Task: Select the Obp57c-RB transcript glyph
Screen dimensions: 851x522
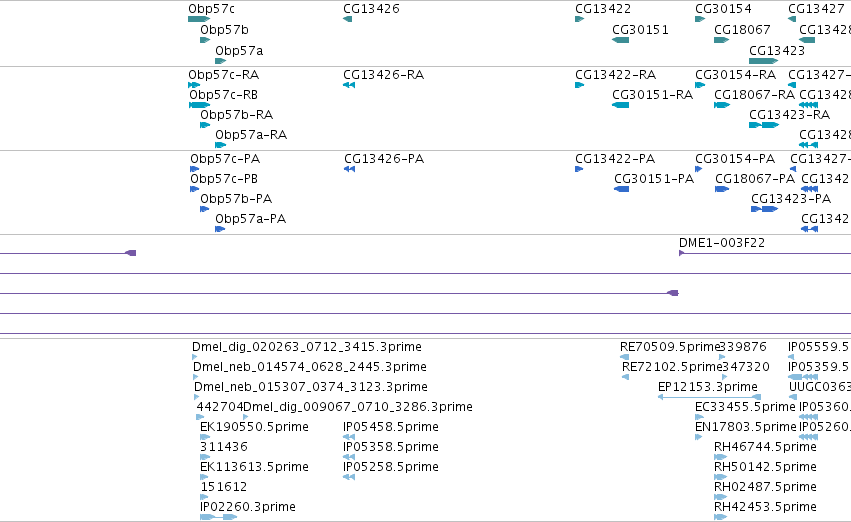Action: [x=199, y=105]
